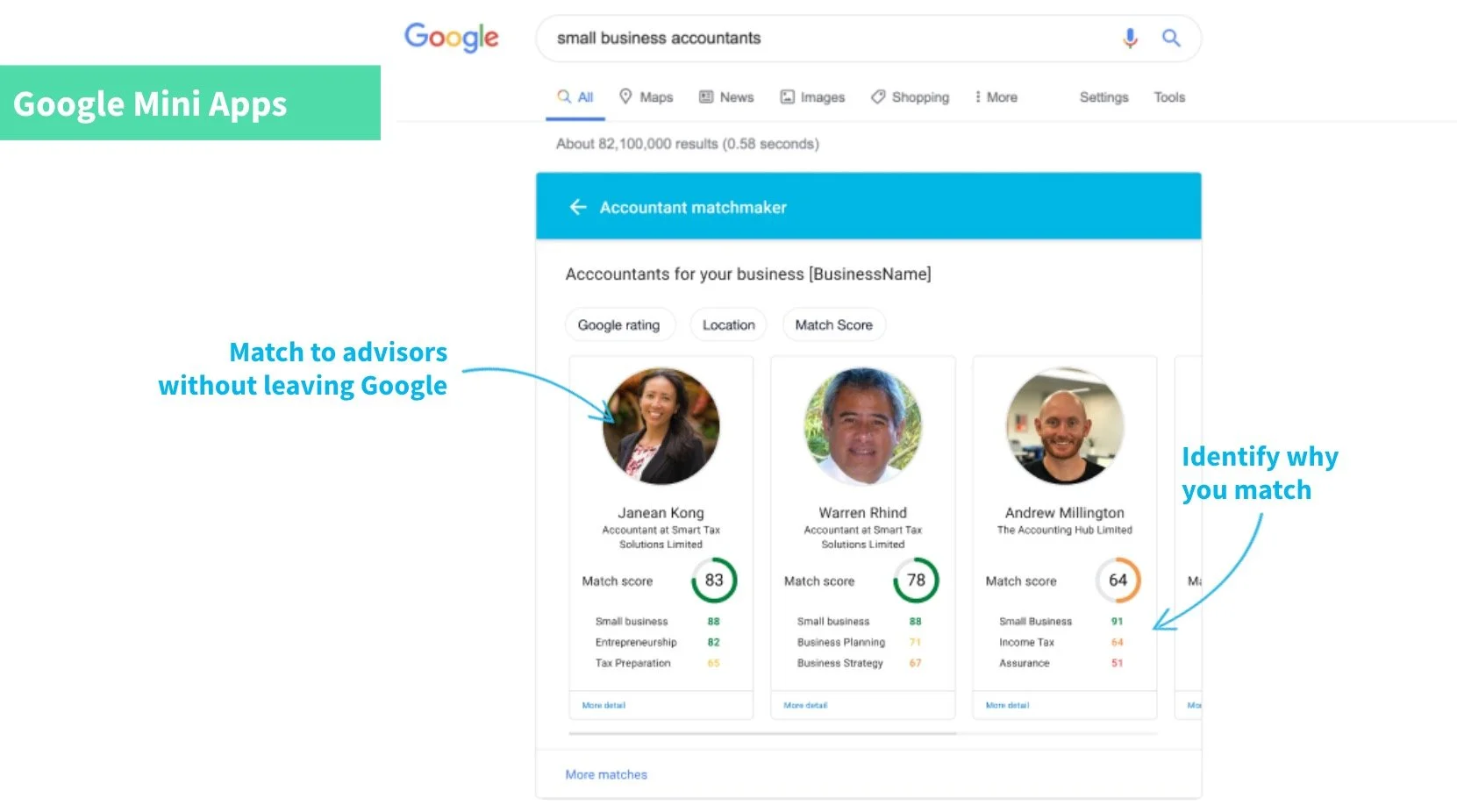This screenshot has width=1457, height=812.
Task: Click the search box with 'small business accountants'
Action: (x=868, y=38)
